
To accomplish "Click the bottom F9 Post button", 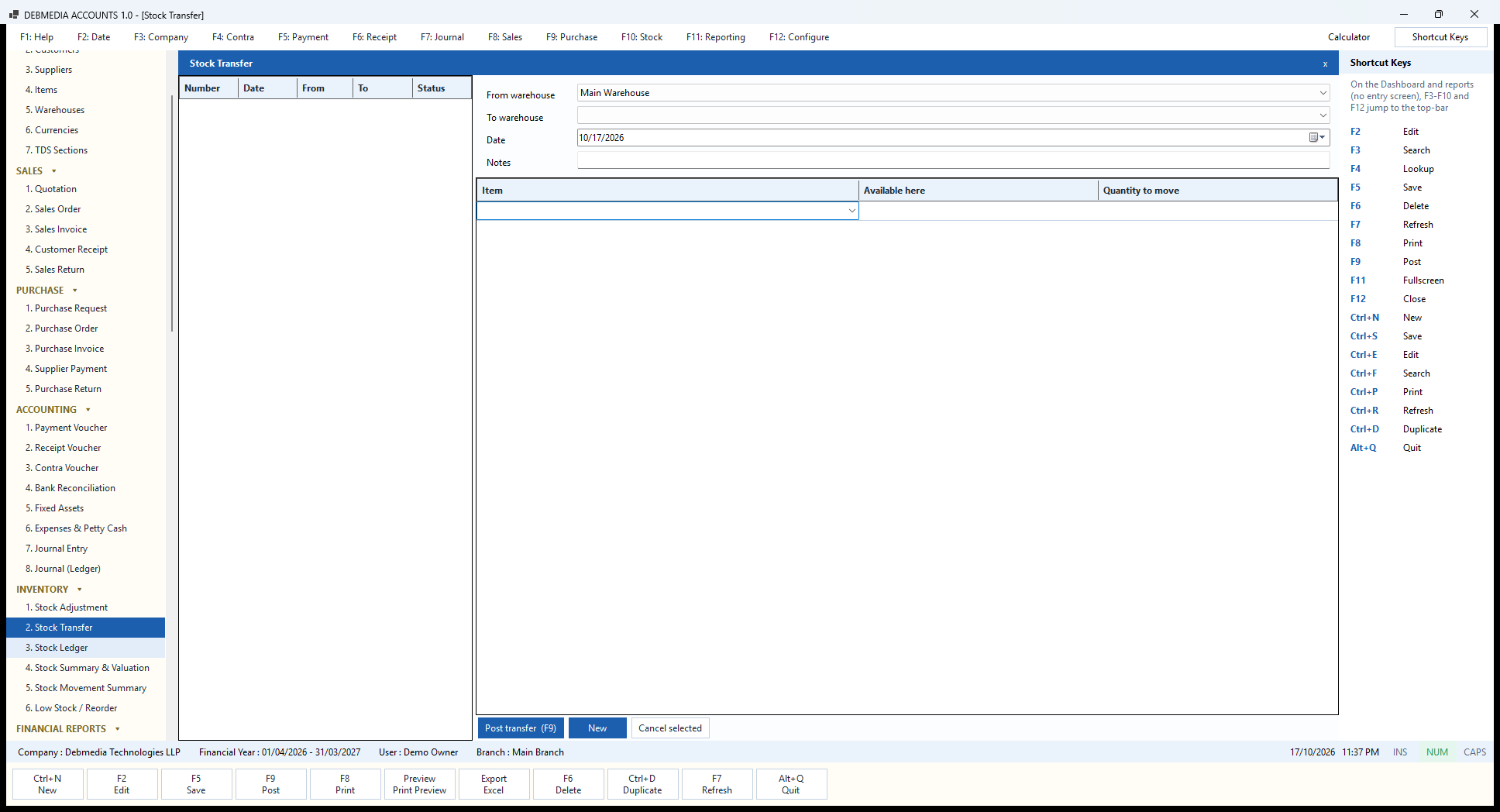I will pyautogui.click(x=270, y=784).
